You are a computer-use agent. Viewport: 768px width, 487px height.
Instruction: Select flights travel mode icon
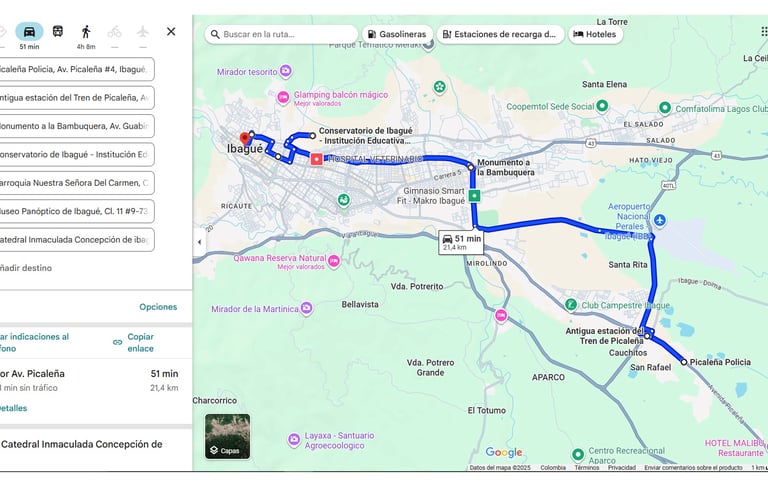(x=143, y=32)
